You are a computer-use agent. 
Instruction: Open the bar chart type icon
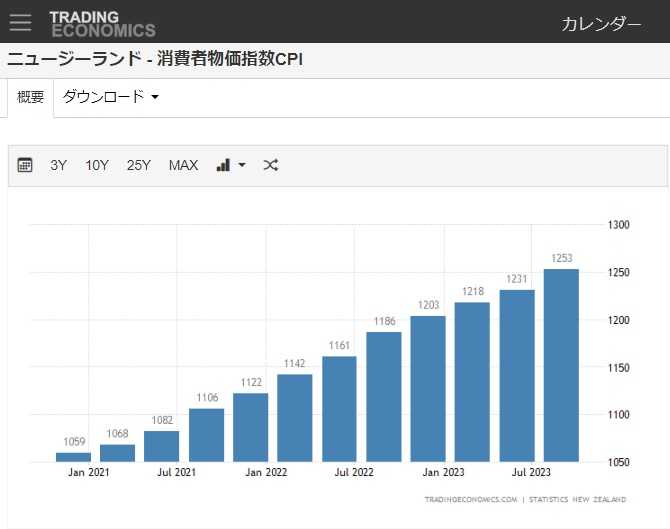[x=223, y=165]
